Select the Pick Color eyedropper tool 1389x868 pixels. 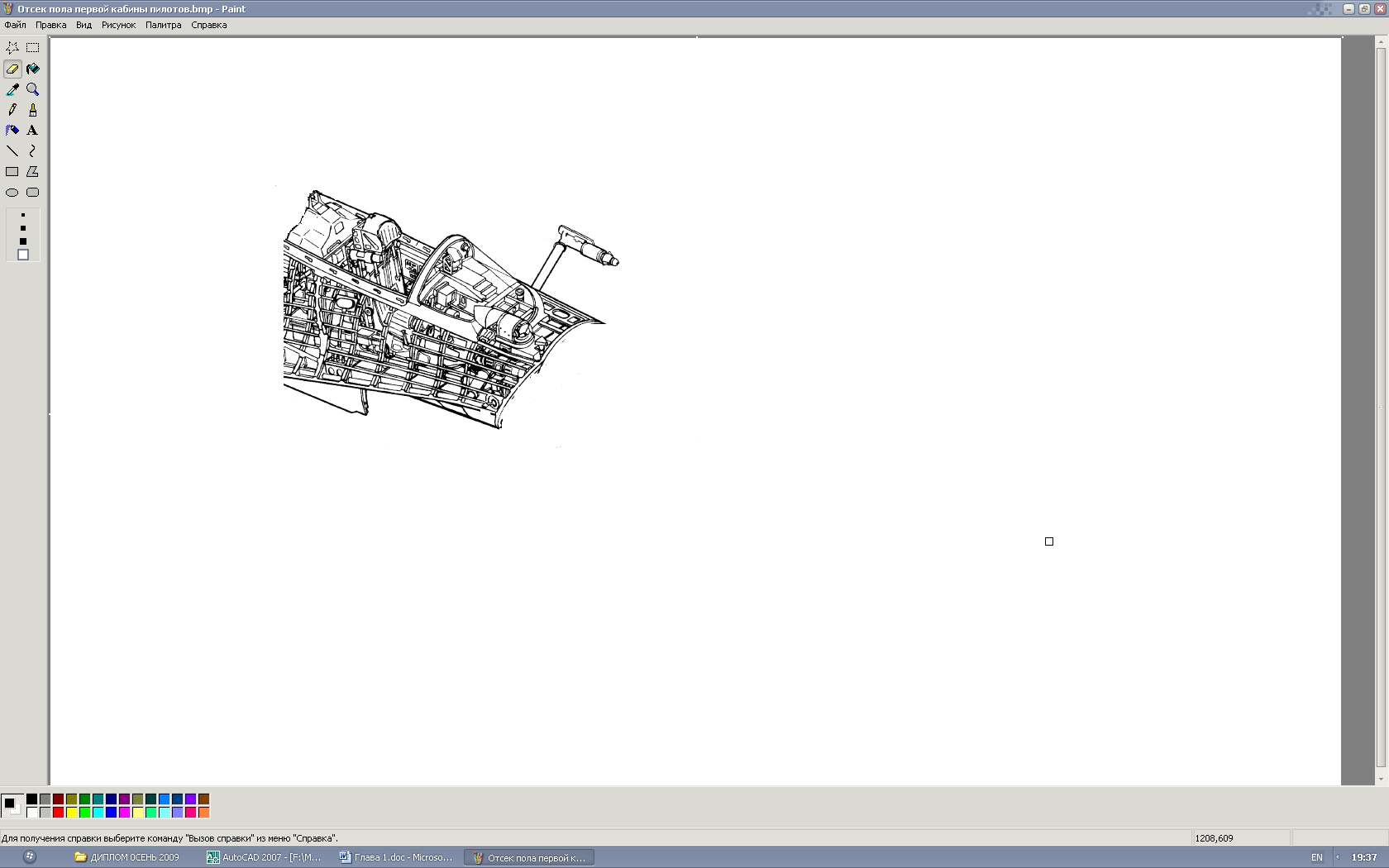12,89
